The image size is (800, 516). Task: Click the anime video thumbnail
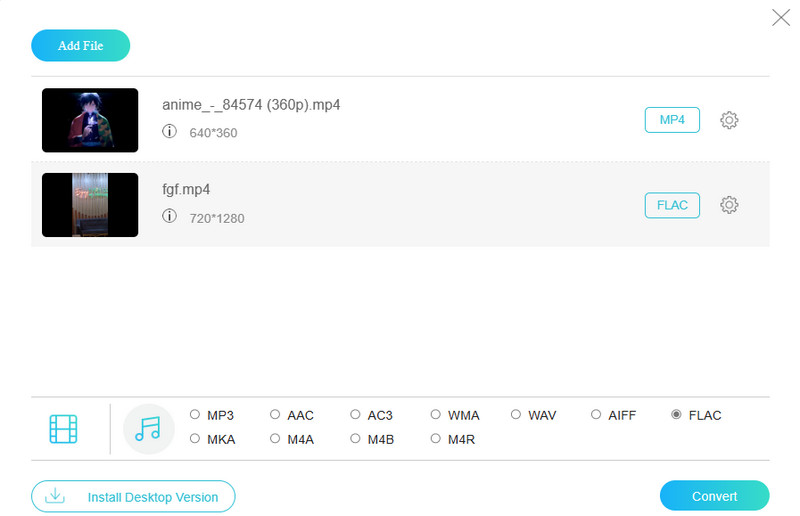pos(90,120)
